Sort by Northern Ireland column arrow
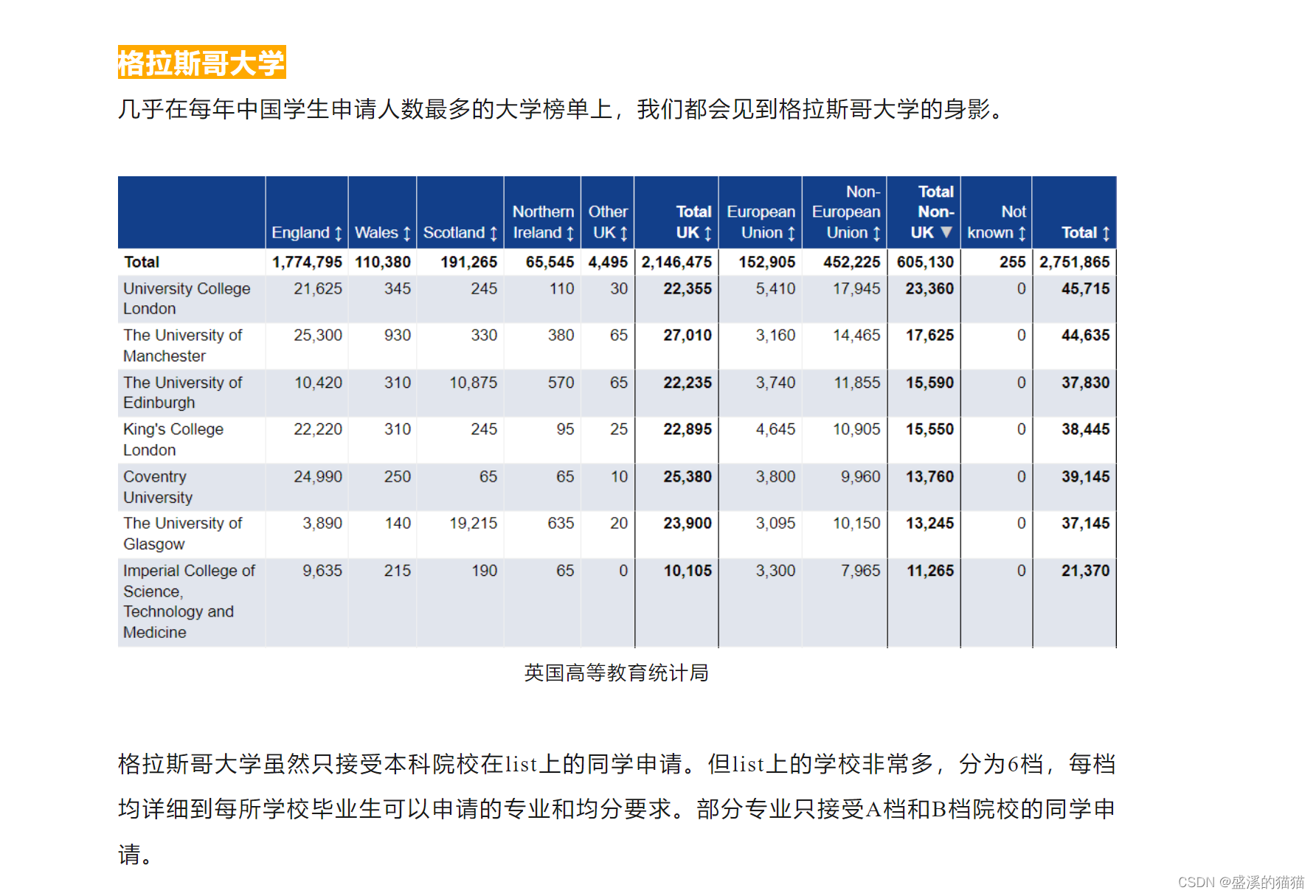 pos(570,234)
